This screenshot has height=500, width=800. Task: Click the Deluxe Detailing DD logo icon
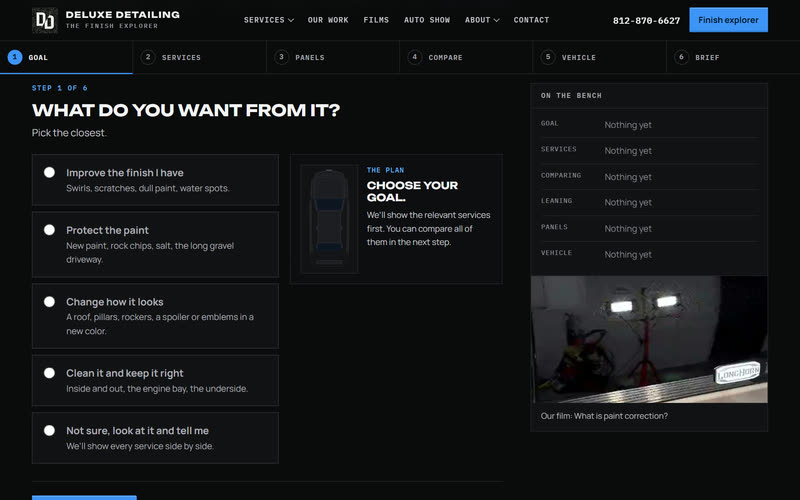point(45,20)
